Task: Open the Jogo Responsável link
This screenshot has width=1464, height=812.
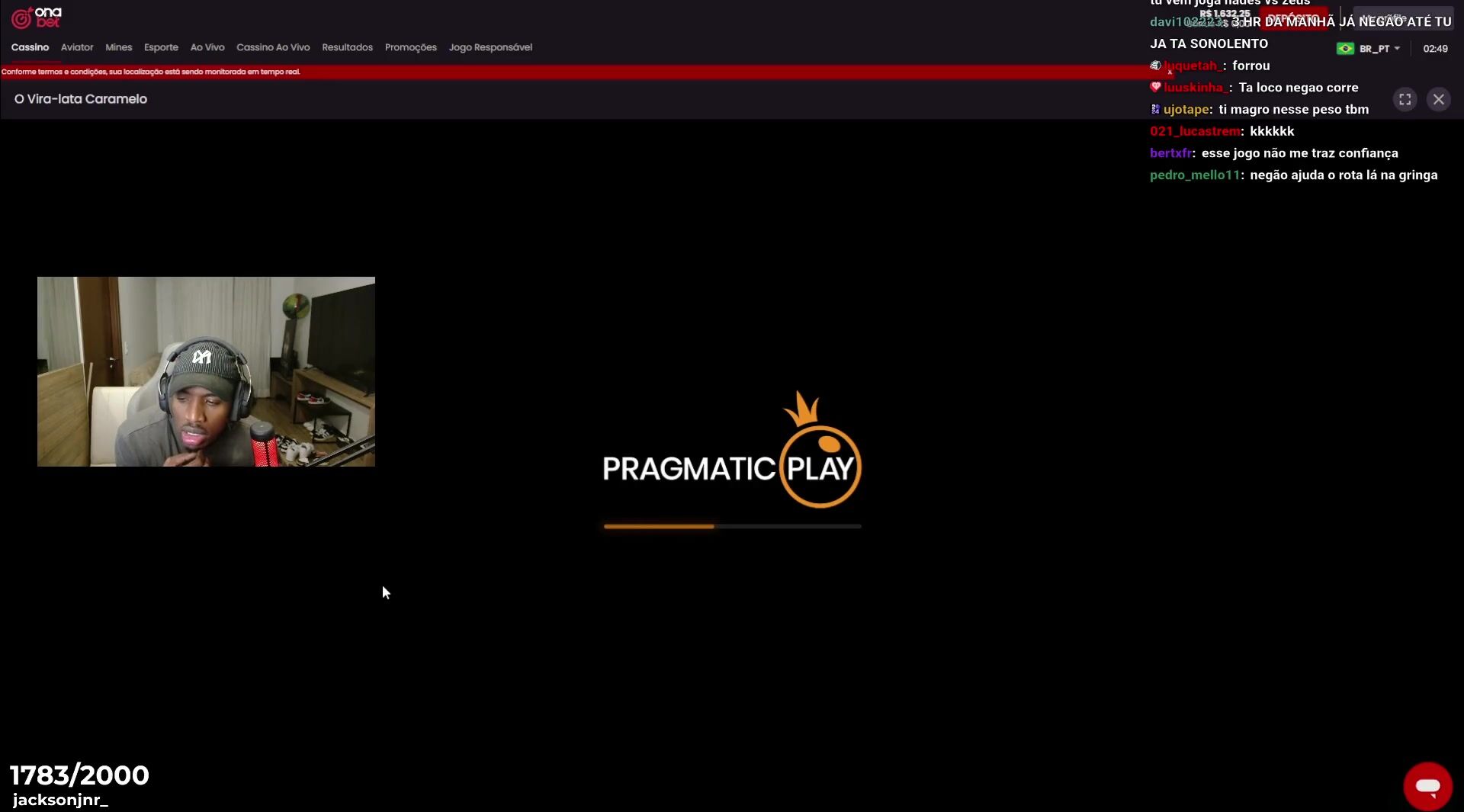Action: (x=490, y=47)
